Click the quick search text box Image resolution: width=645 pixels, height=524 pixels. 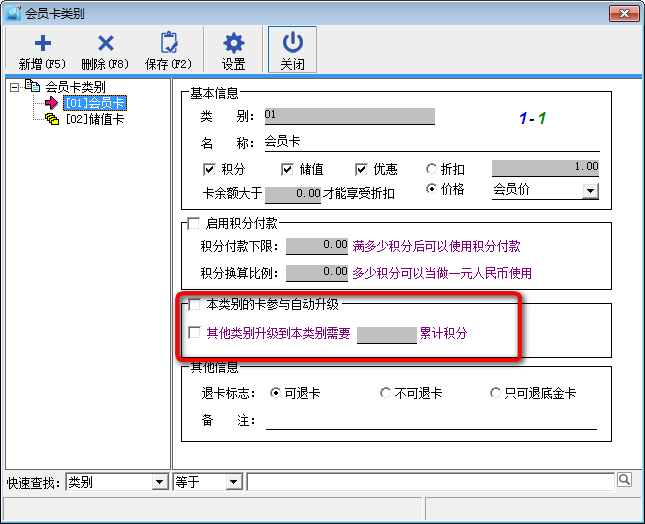coord(431,481)
